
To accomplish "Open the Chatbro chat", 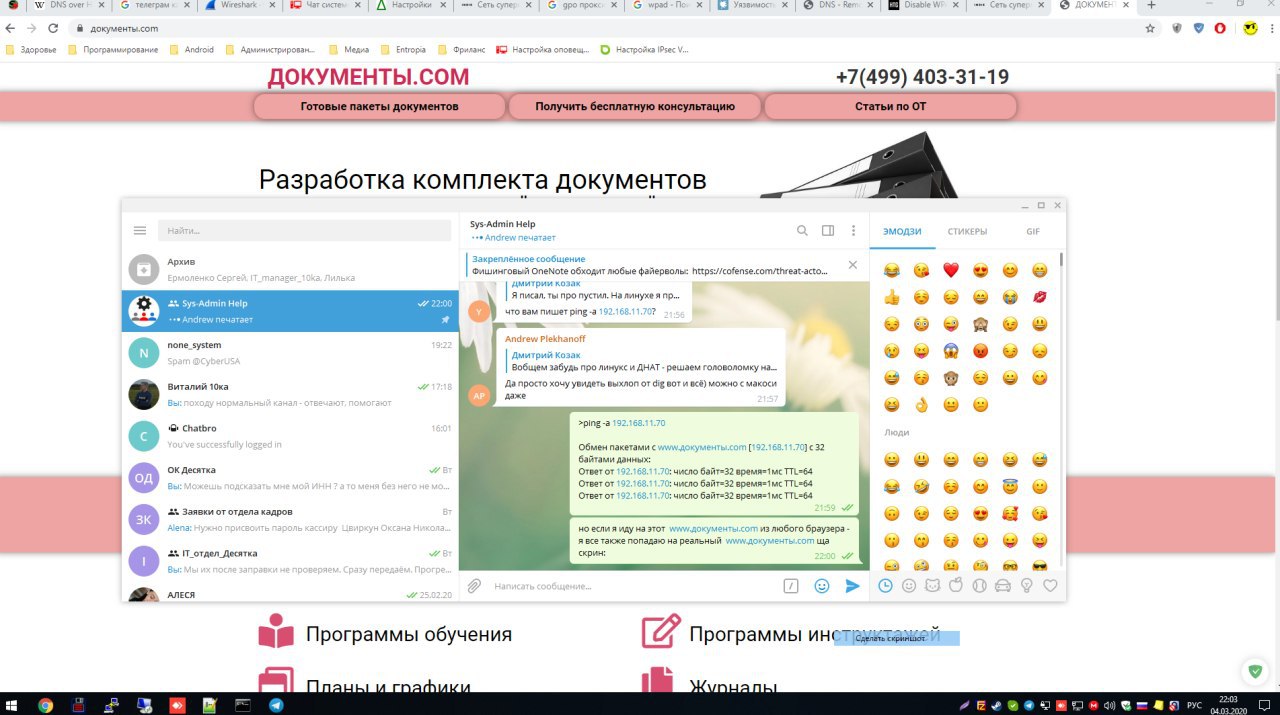I will click(x=290, y=436).
